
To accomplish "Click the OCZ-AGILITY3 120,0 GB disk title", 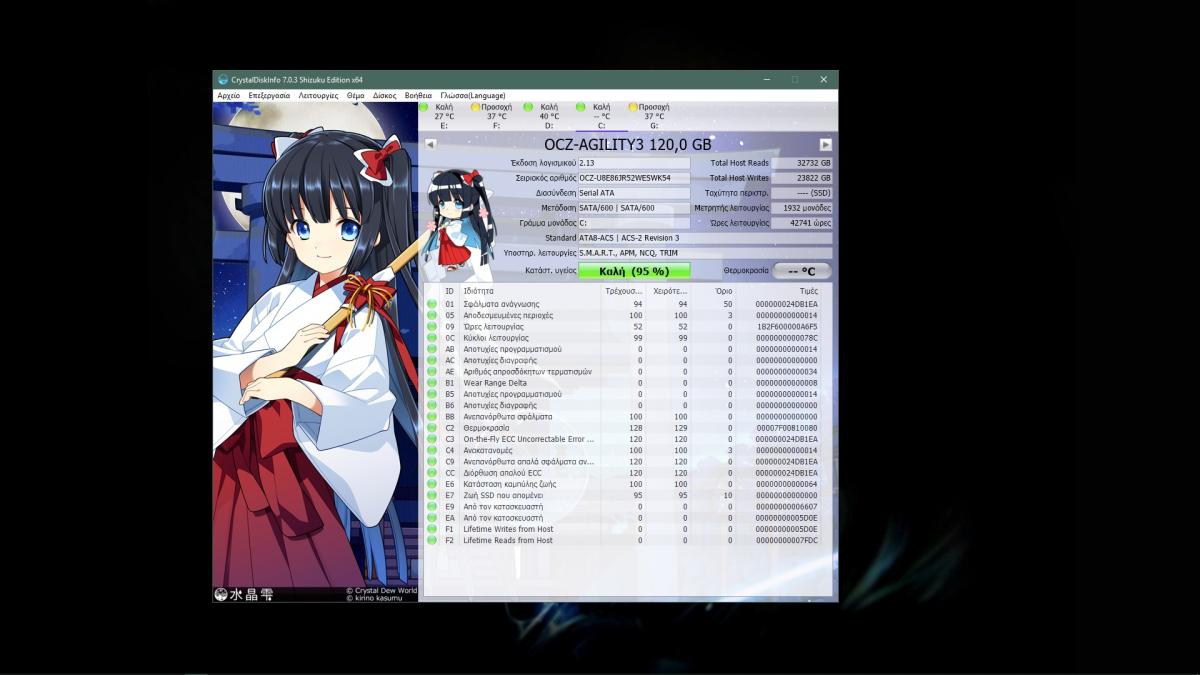I will (628, 145).
